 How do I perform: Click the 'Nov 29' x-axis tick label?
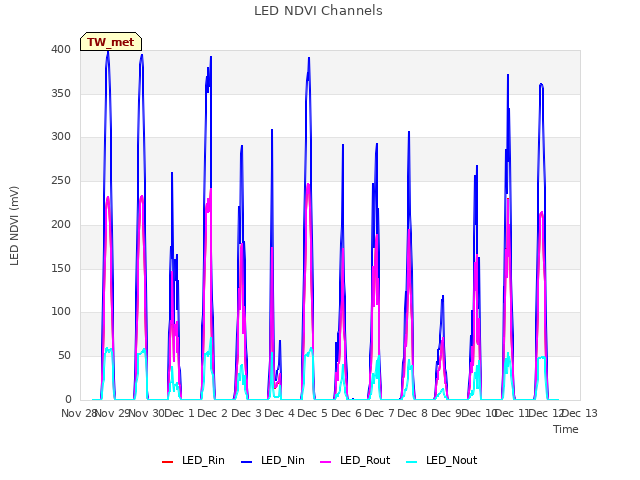[x=112, y=413]
